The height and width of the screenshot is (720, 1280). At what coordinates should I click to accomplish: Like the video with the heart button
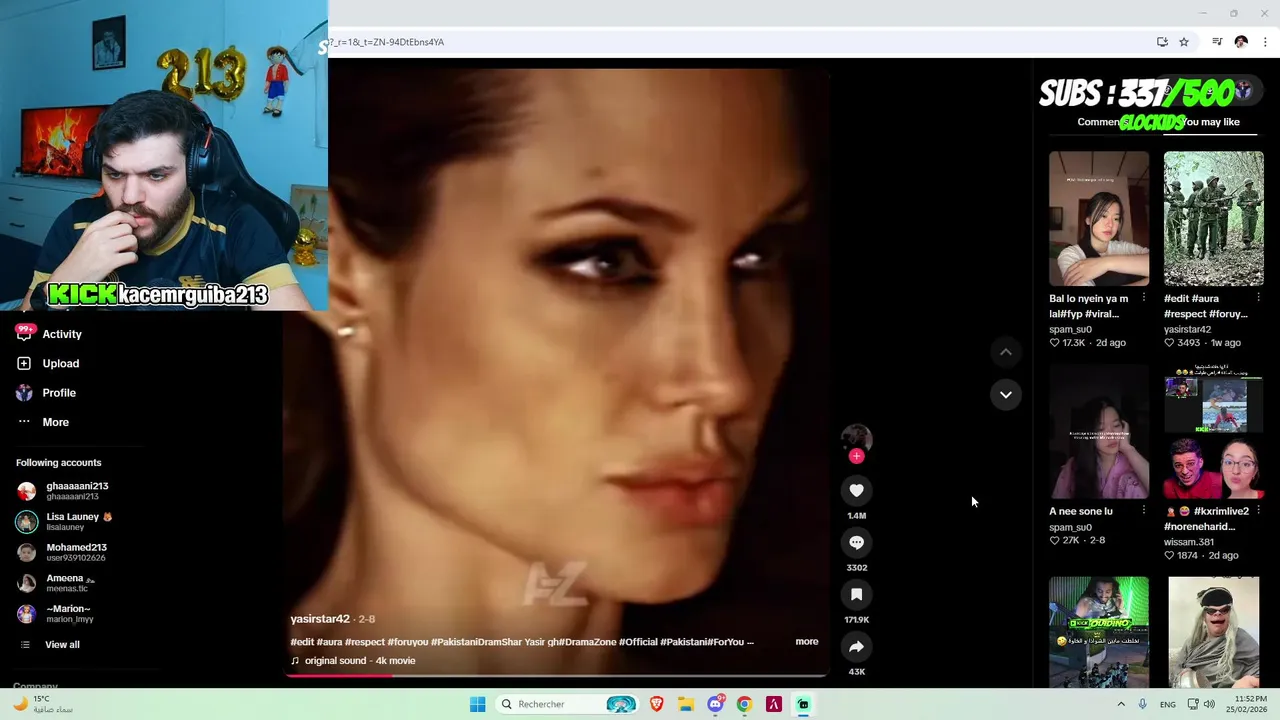[856, 490]
